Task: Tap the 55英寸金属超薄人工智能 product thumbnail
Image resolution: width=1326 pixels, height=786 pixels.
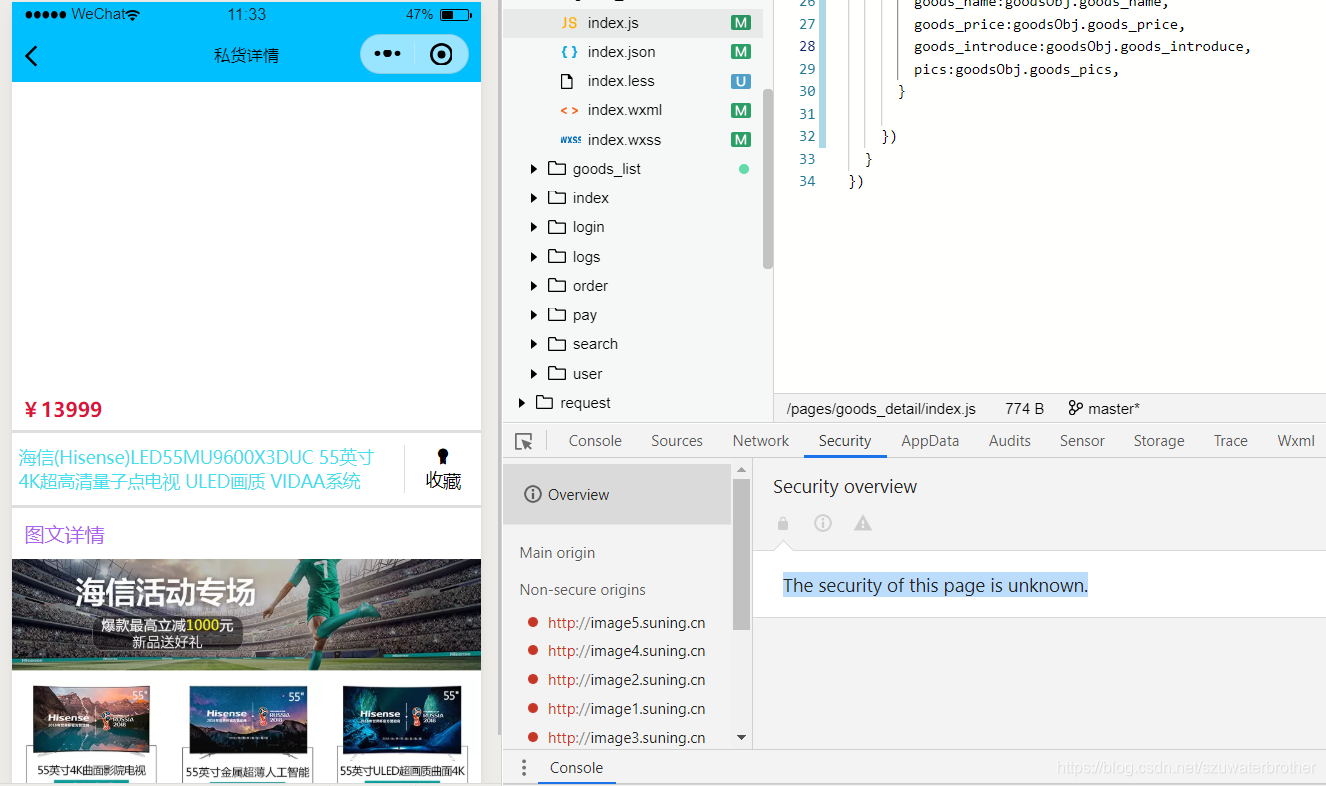Action: 247,732
